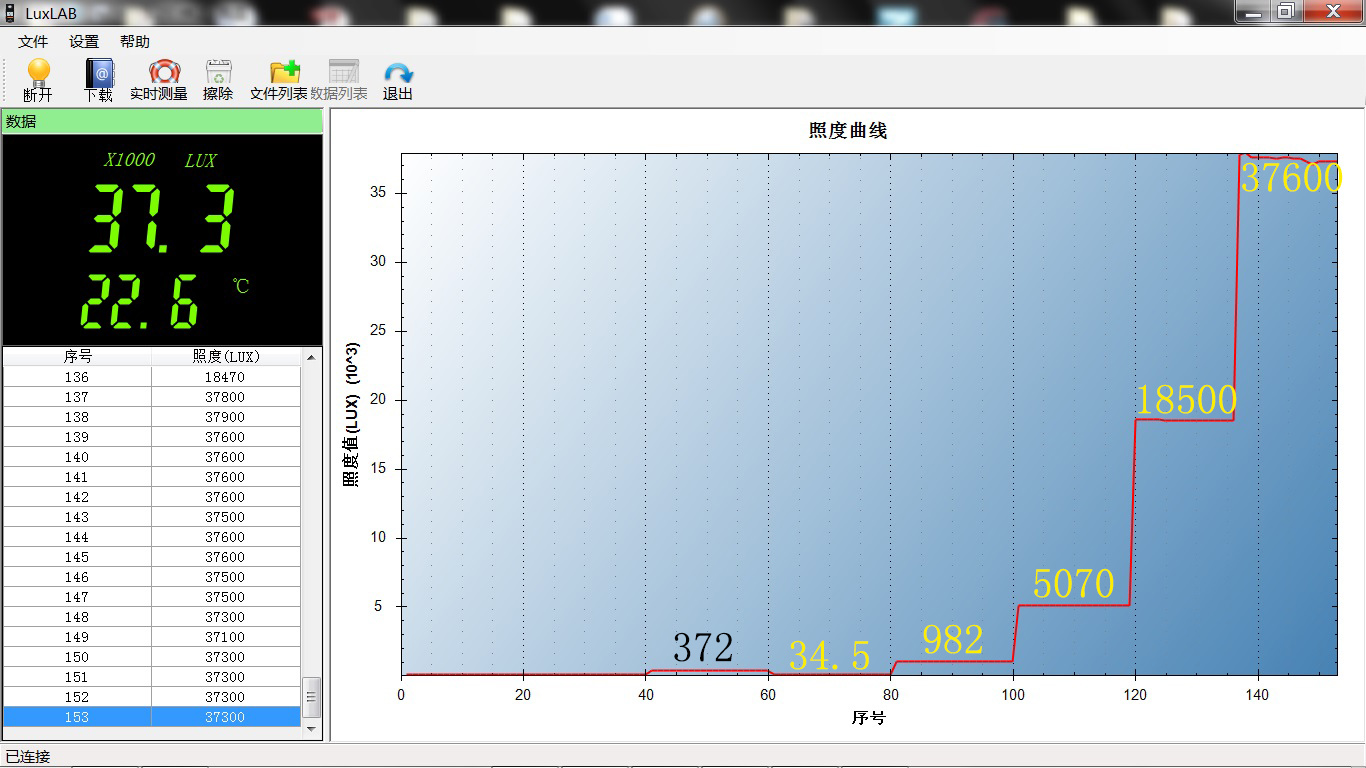The image size is (1366, 768).
Task: Select row 136 with 18470 lux
Action: [x=152, y=377]
